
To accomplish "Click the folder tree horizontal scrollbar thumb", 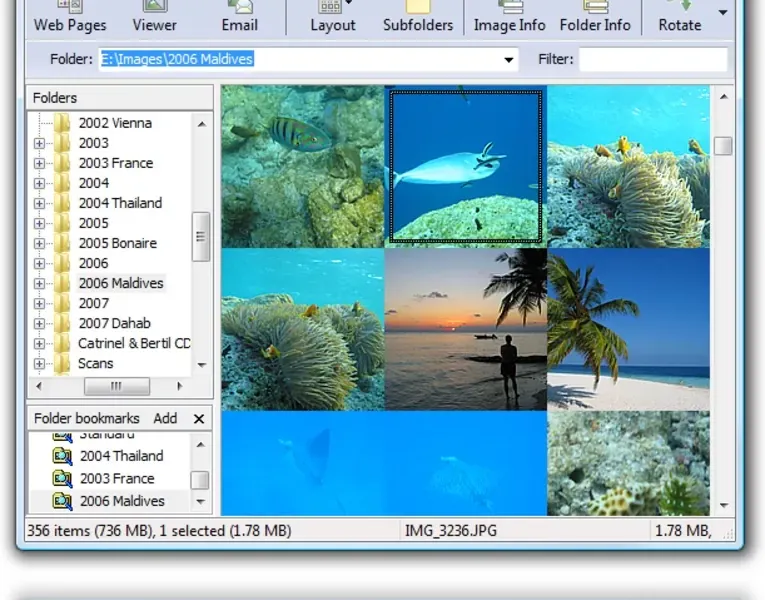I will [x=116, y=386].
